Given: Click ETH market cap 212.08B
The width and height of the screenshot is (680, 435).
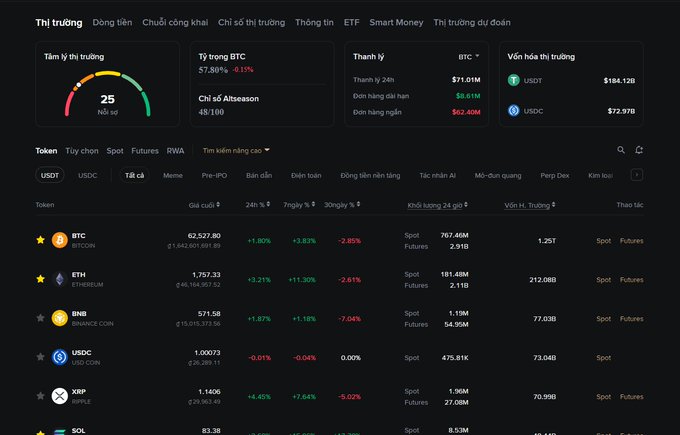Looking at the screenshot, I should pos(543,280).
